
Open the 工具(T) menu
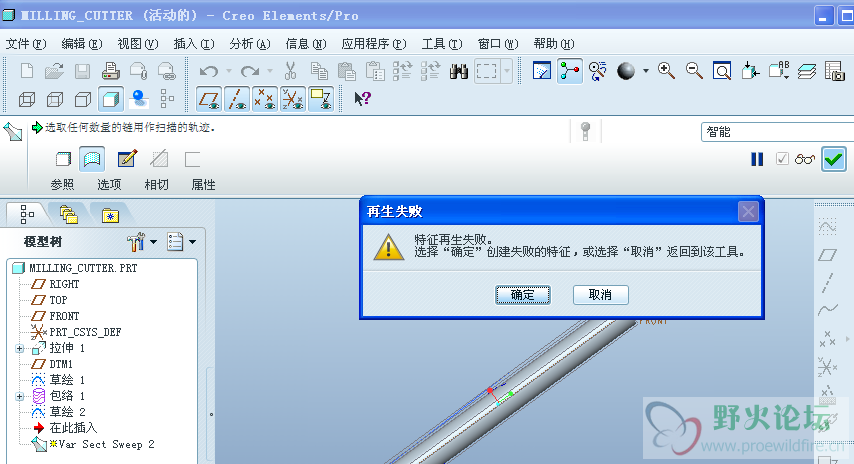[442, 44]
